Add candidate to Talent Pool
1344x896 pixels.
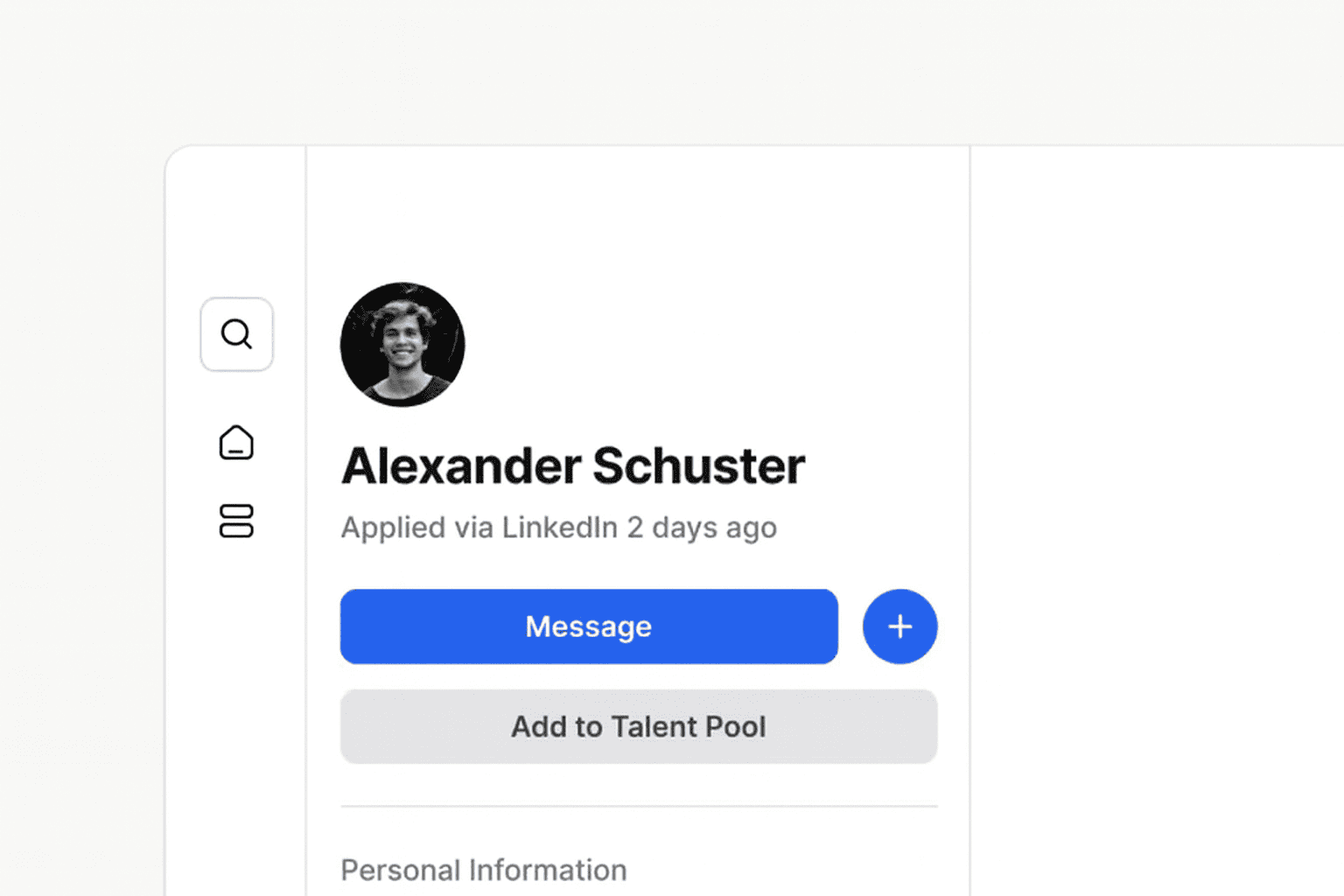(639, 726)
